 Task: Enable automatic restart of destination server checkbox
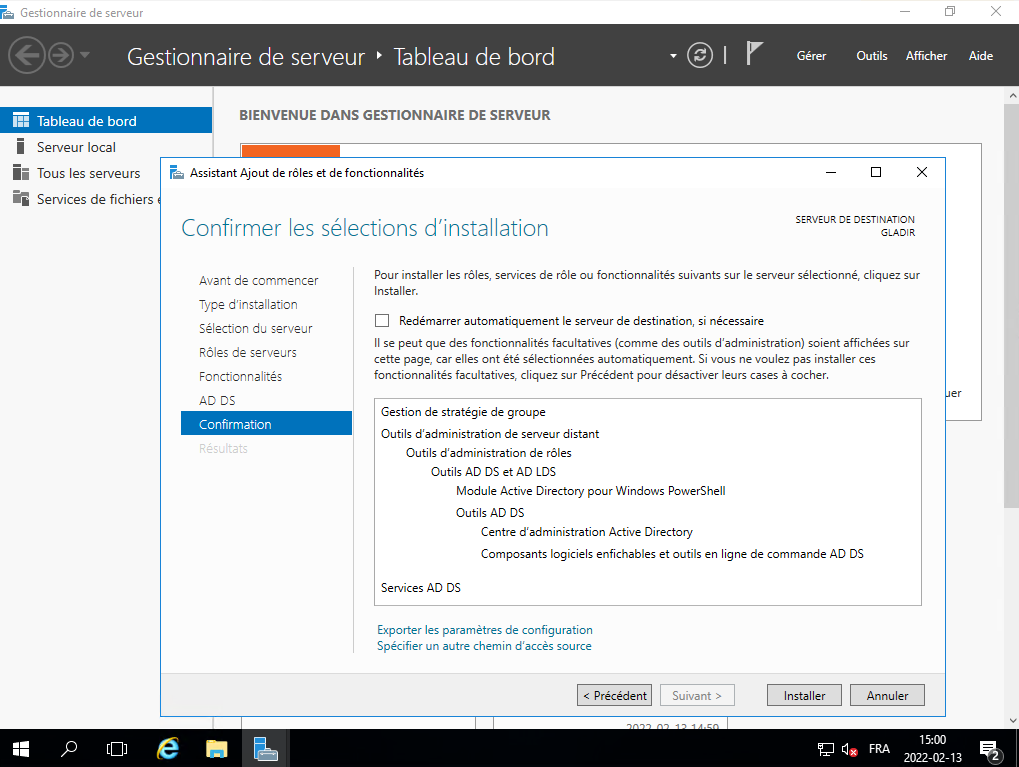pyautogui.click(x=382, y=320)
